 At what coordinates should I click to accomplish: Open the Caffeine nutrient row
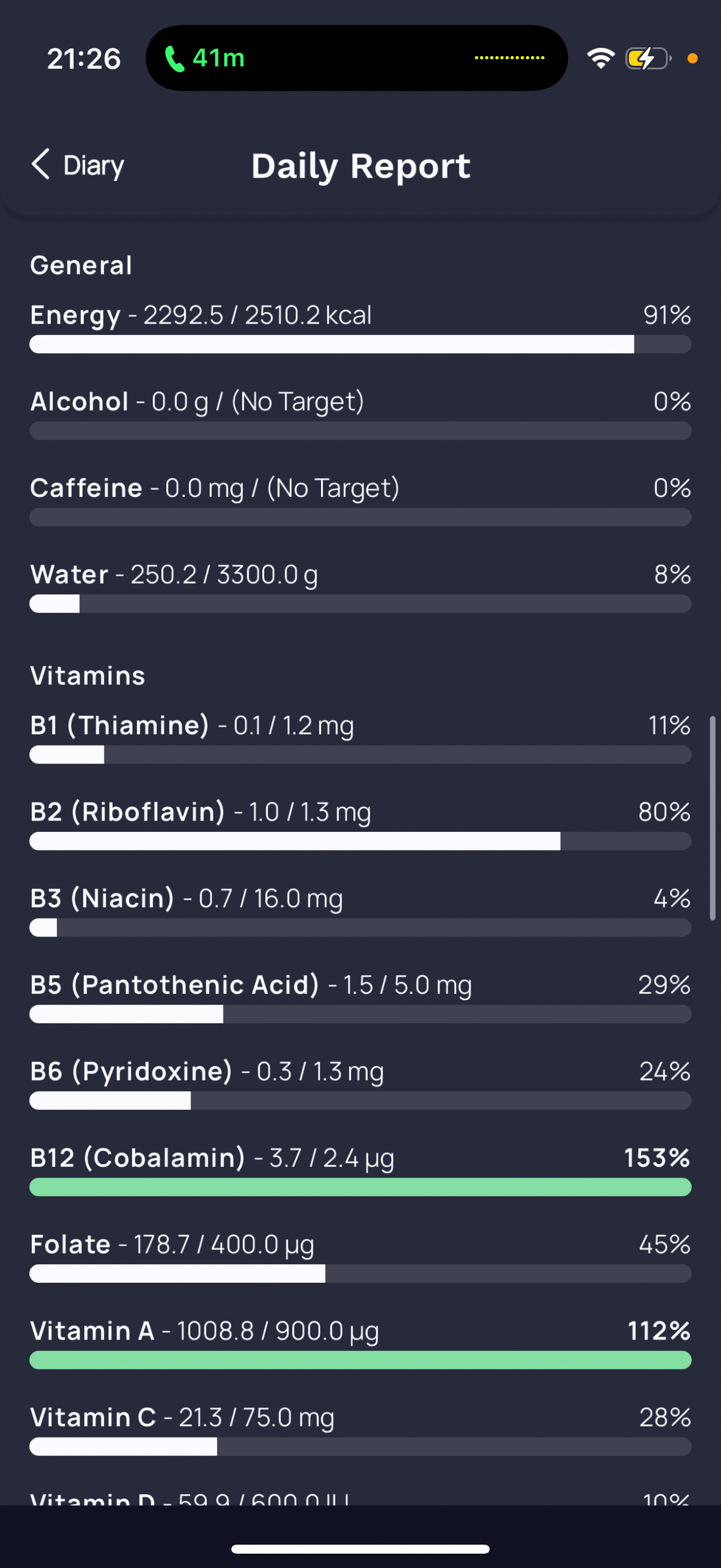coord(360,500)
